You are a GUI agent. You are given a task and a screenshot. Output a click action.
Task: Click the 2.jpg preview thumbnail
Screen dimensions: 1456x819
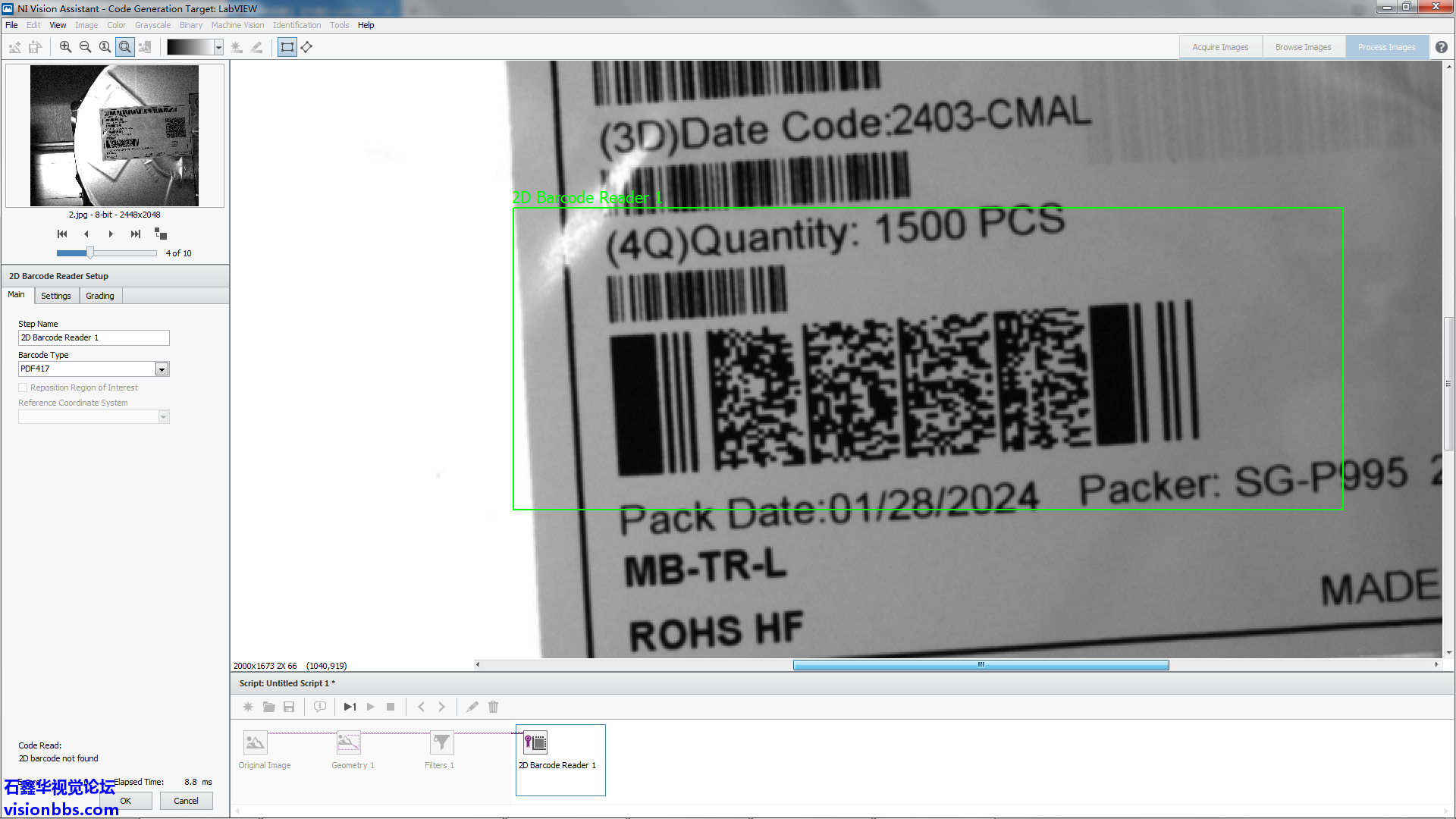115,136
